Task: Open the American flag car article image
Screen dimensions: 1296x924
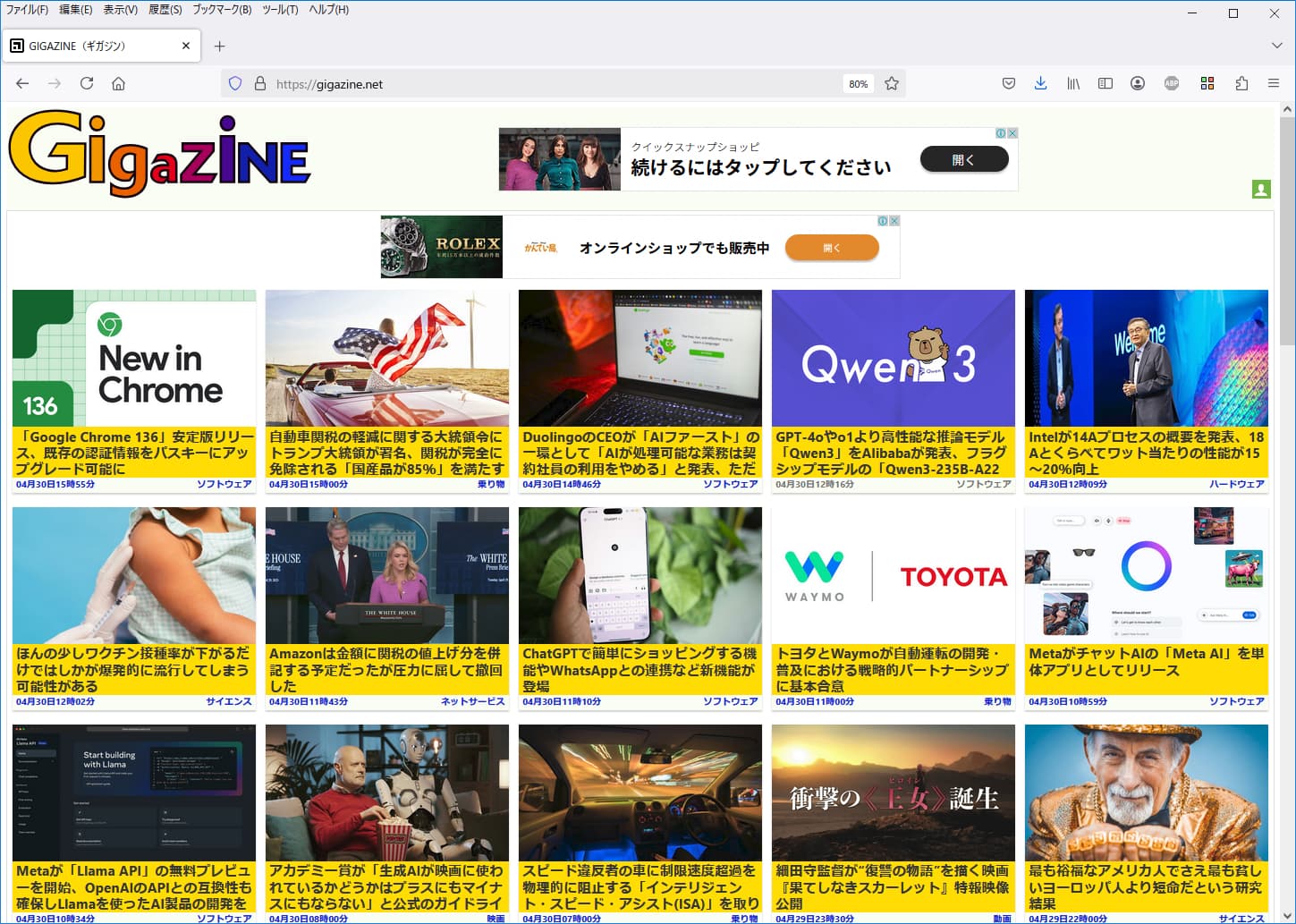Action: tap(387, 358)
